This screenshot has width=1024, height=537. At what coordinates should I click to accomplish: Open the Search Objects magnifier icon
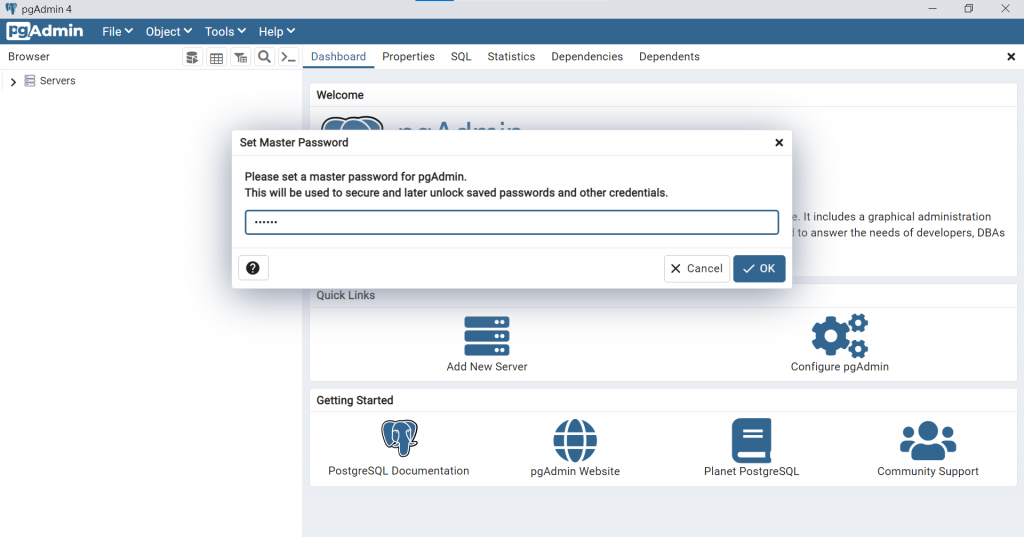tap(264, 57)
